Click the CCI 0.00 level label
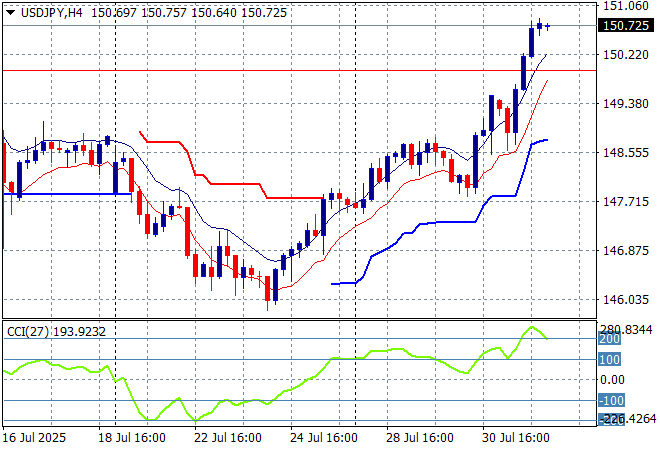The width and height of the screenshot is (660, 450). [x=612, y=380]
